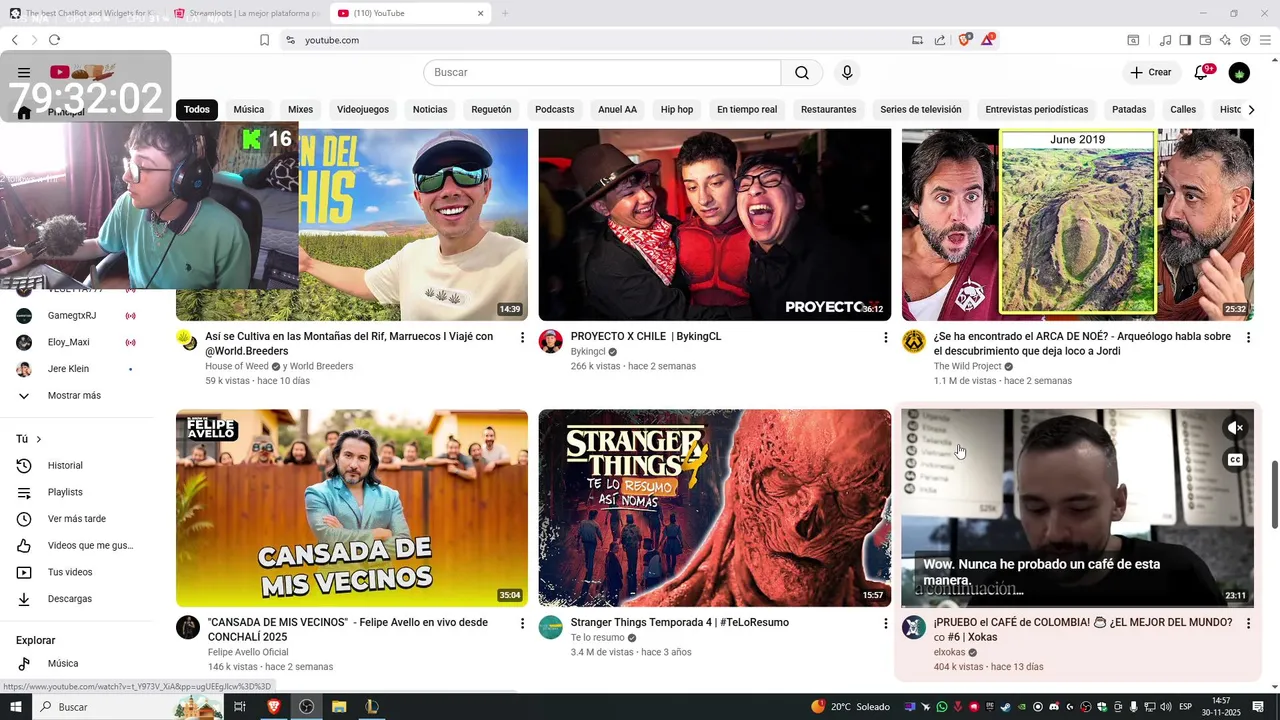The width and height of the screenshot is (1280, 720).
Task: Select the Noticias category chip
Action: pyautogui.click(x=430, y=110)
